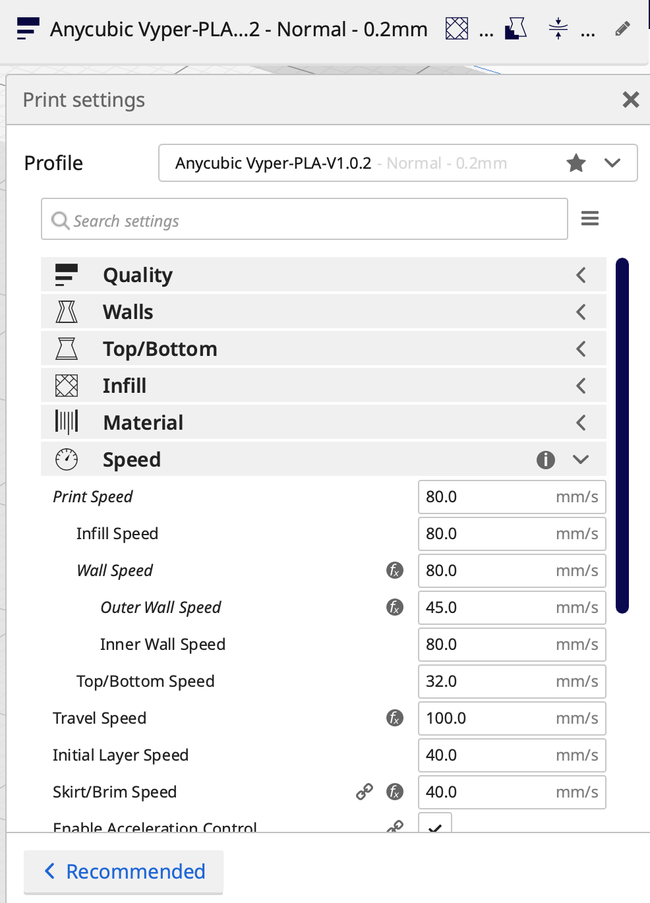Click the Search settings field
The image size is (650, 903).
(300, 218)
